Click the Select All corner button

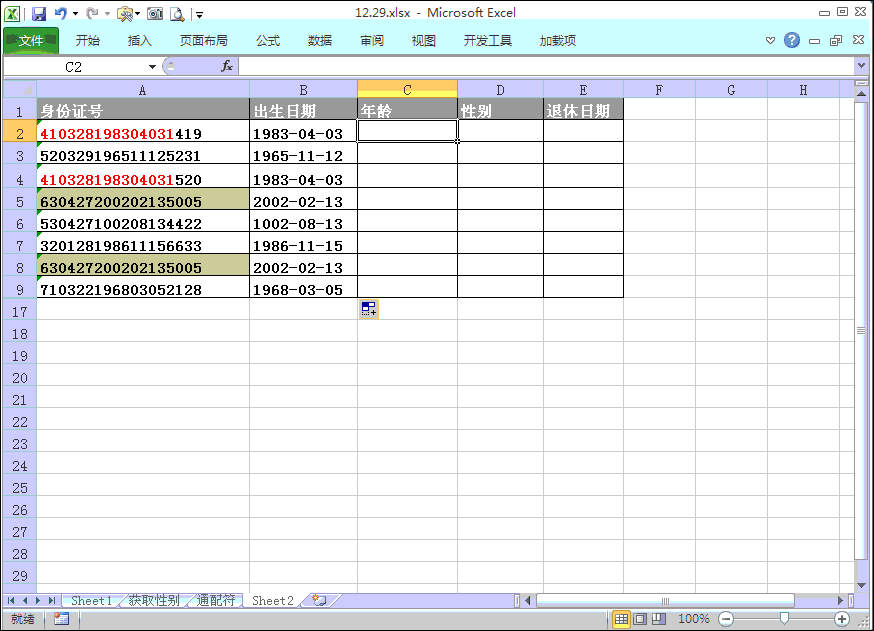tap(20, 89)
